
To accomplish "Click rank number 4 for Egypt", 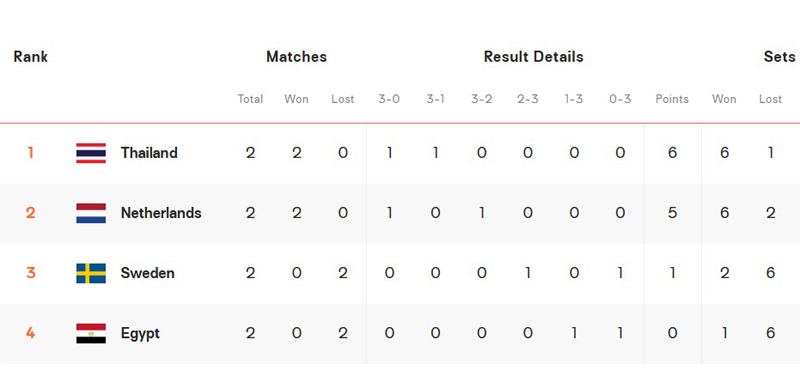I will coord(31,334).
